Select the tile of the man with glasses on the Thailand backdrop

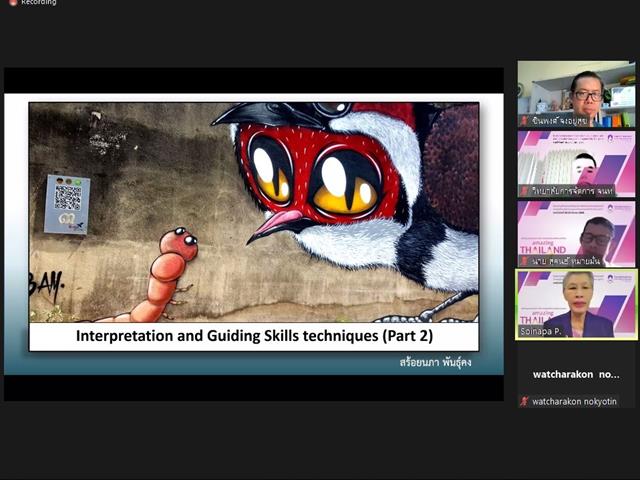576,234
